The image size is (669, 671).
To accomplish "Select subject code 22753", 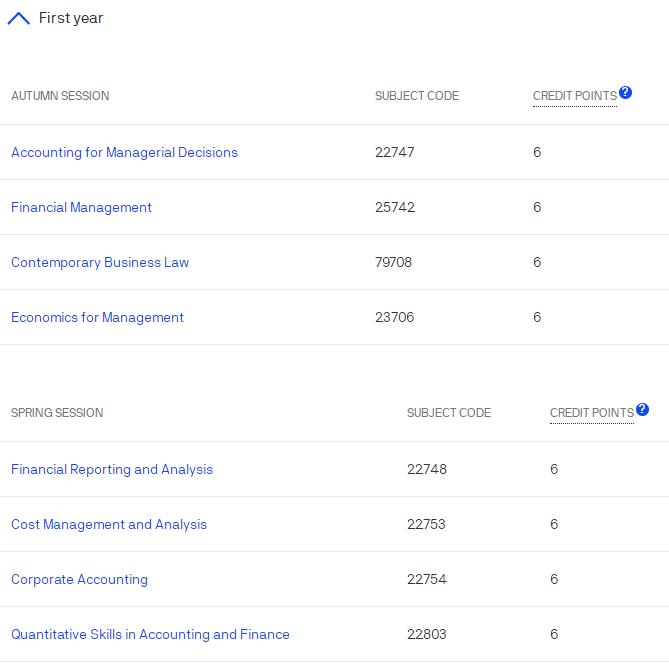I will tap(426, 524).
